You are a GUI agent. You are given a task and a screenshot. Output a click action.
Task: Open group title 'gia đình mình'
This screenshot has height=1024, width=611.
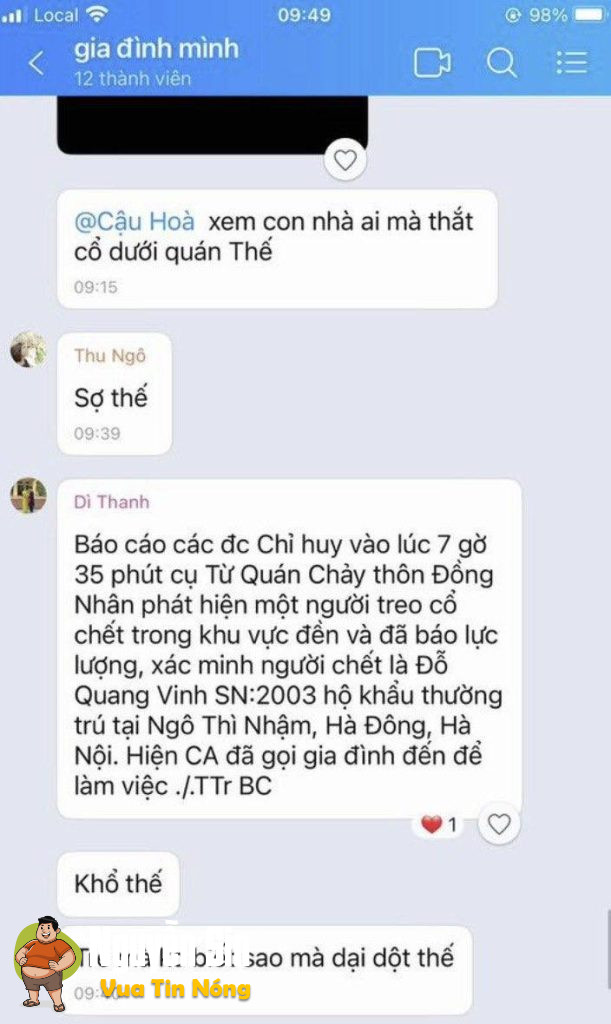coord(156,49)
